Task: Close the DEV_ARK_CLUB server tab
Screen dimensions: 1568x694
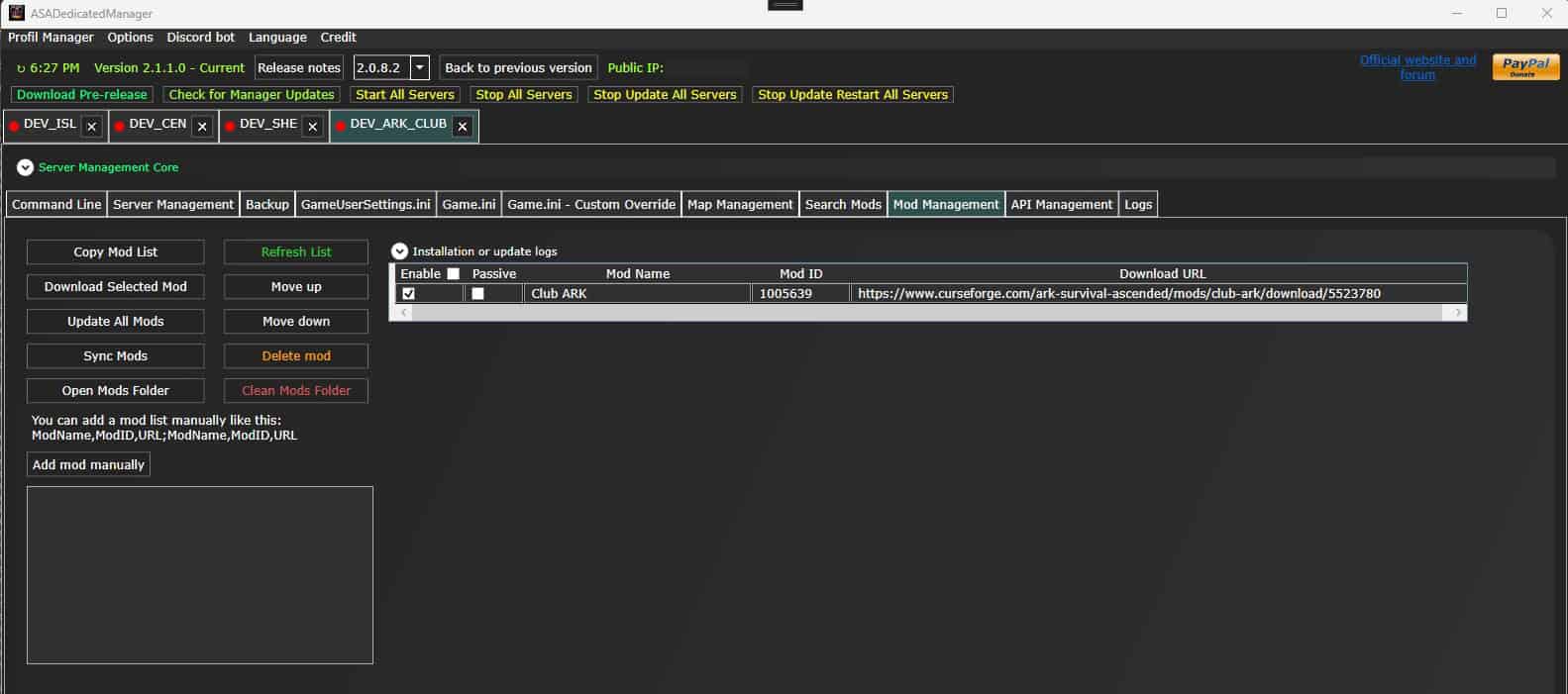Action: tap(463, 127)
